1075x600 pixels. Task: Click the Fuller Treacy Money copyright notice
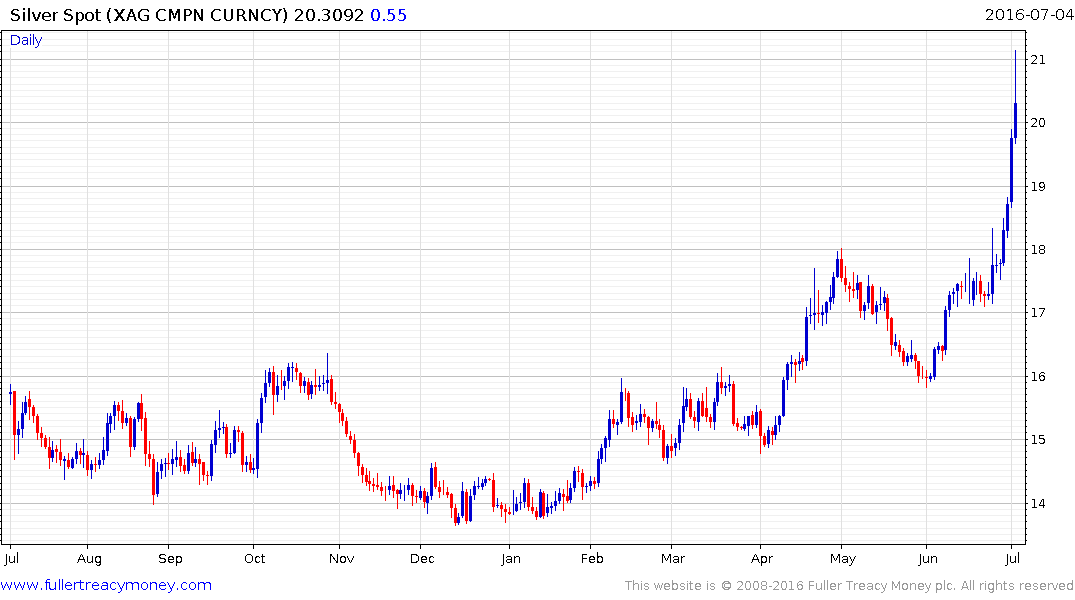pyautogui.click(x=849, y=586)
